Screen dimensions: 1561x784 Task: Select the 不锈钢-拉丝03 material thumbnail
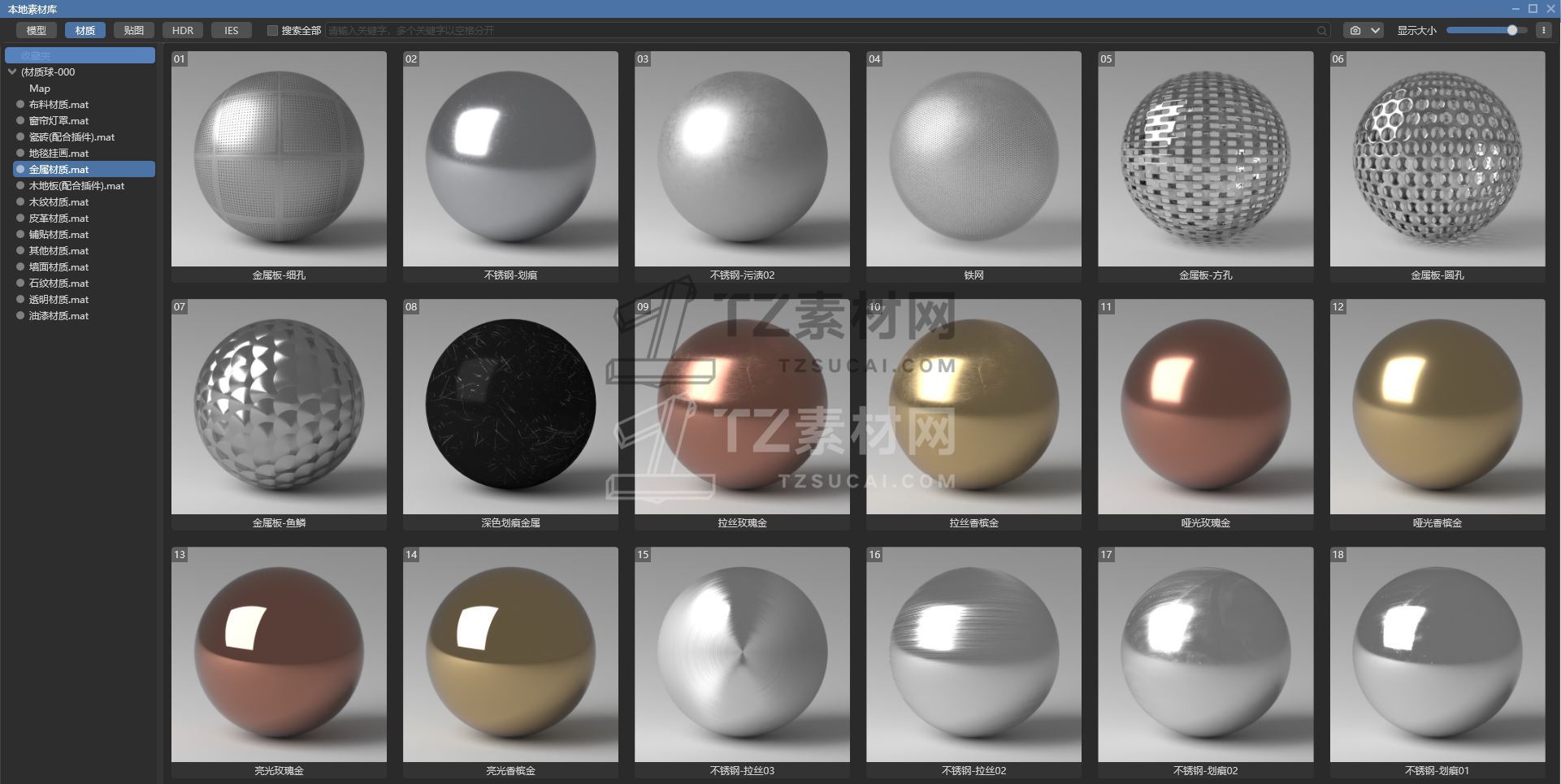pos(742,655)
